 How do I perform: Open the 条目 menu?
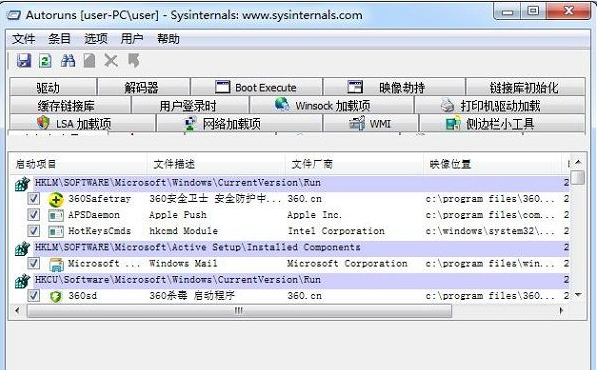point(59,38)
